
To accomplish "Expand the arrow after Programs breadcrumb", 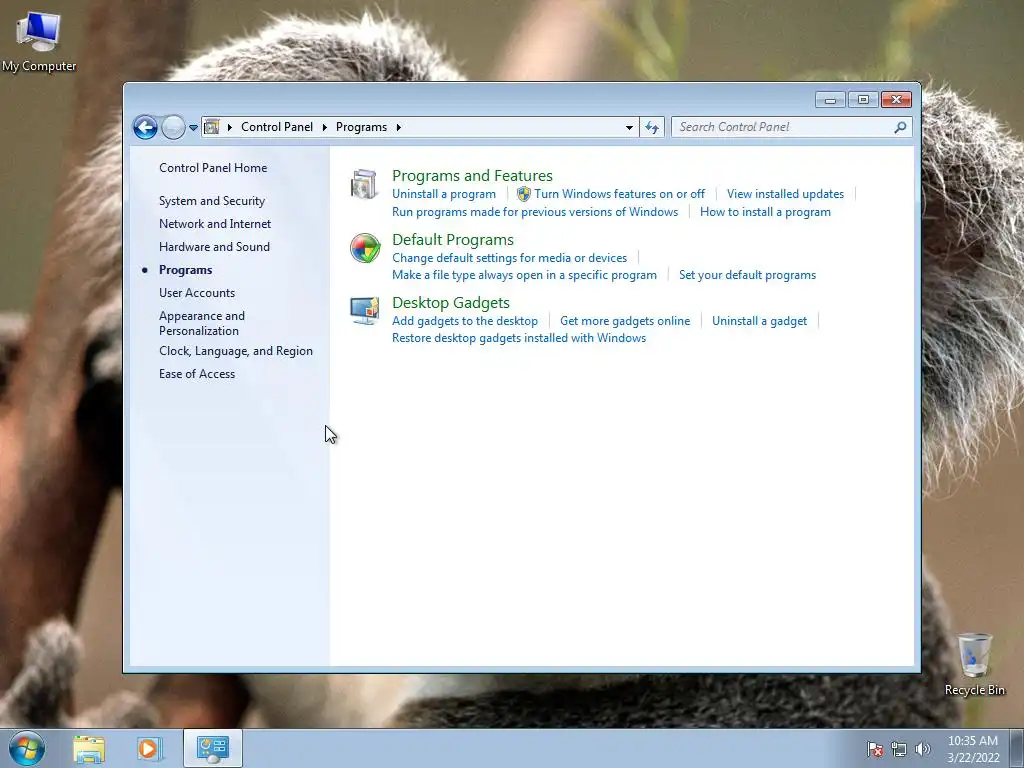I will pyautogui.click(x=398, y=127).
